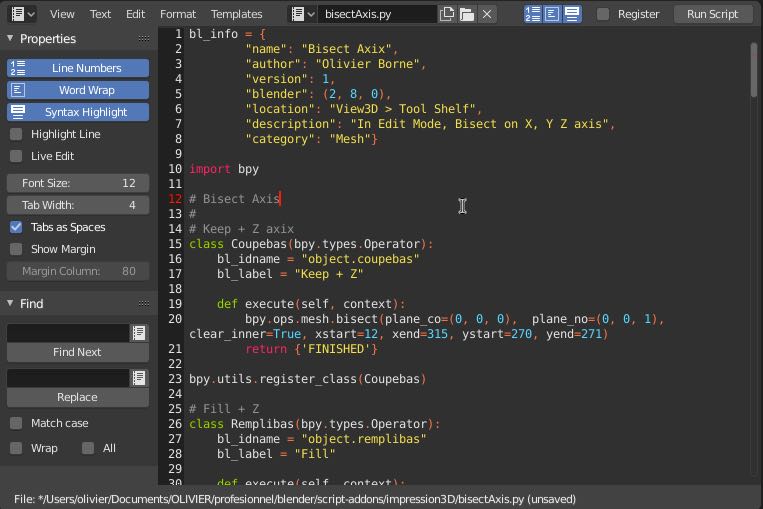Open the text data-block browse dropdown
Screen dimensions: 763x509
(x=302, y=14)
